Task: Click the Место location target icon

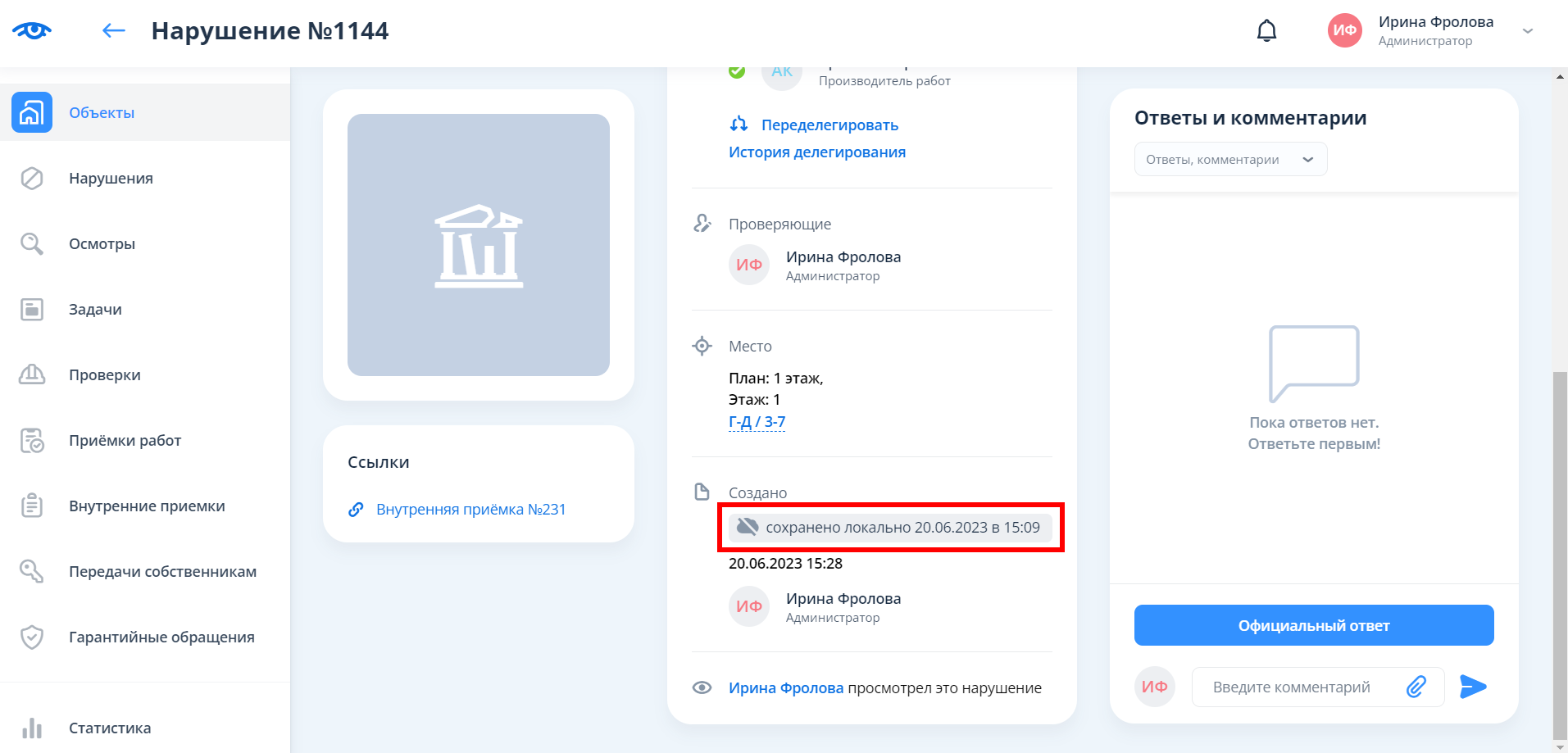Action: coord(702,346)
